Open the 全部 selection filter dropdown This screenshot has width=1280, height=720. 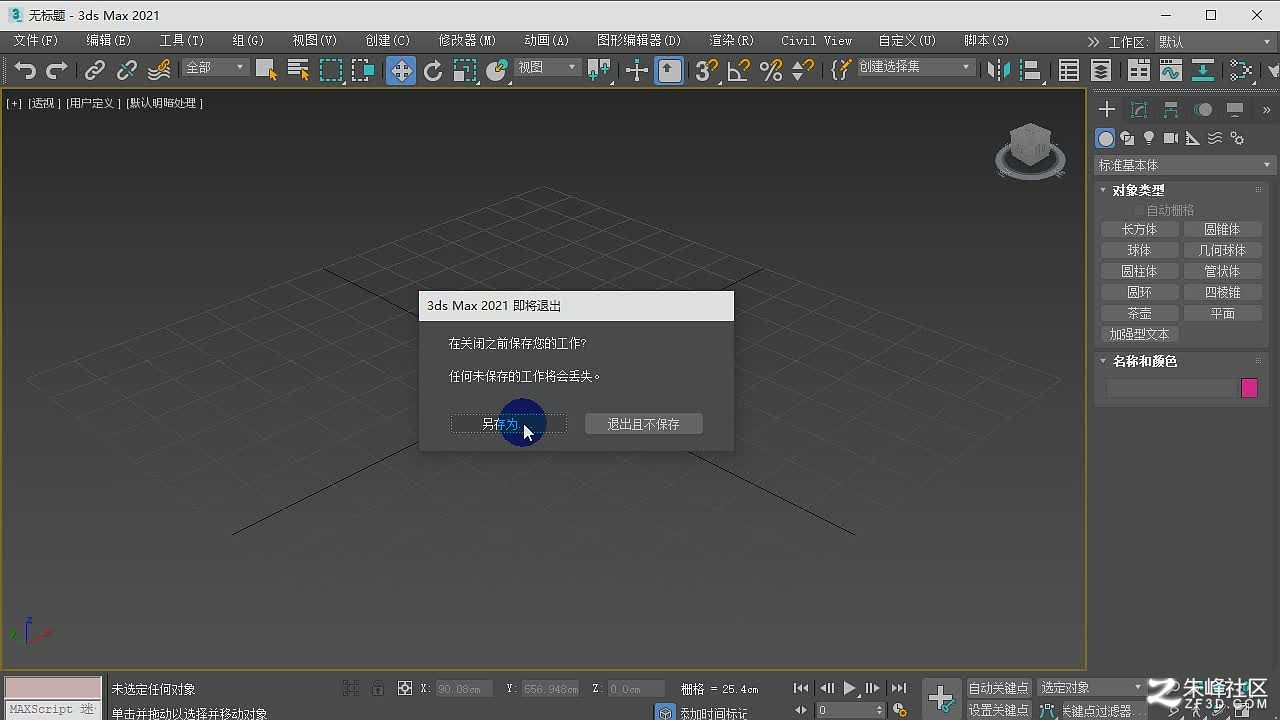[215, 67]
